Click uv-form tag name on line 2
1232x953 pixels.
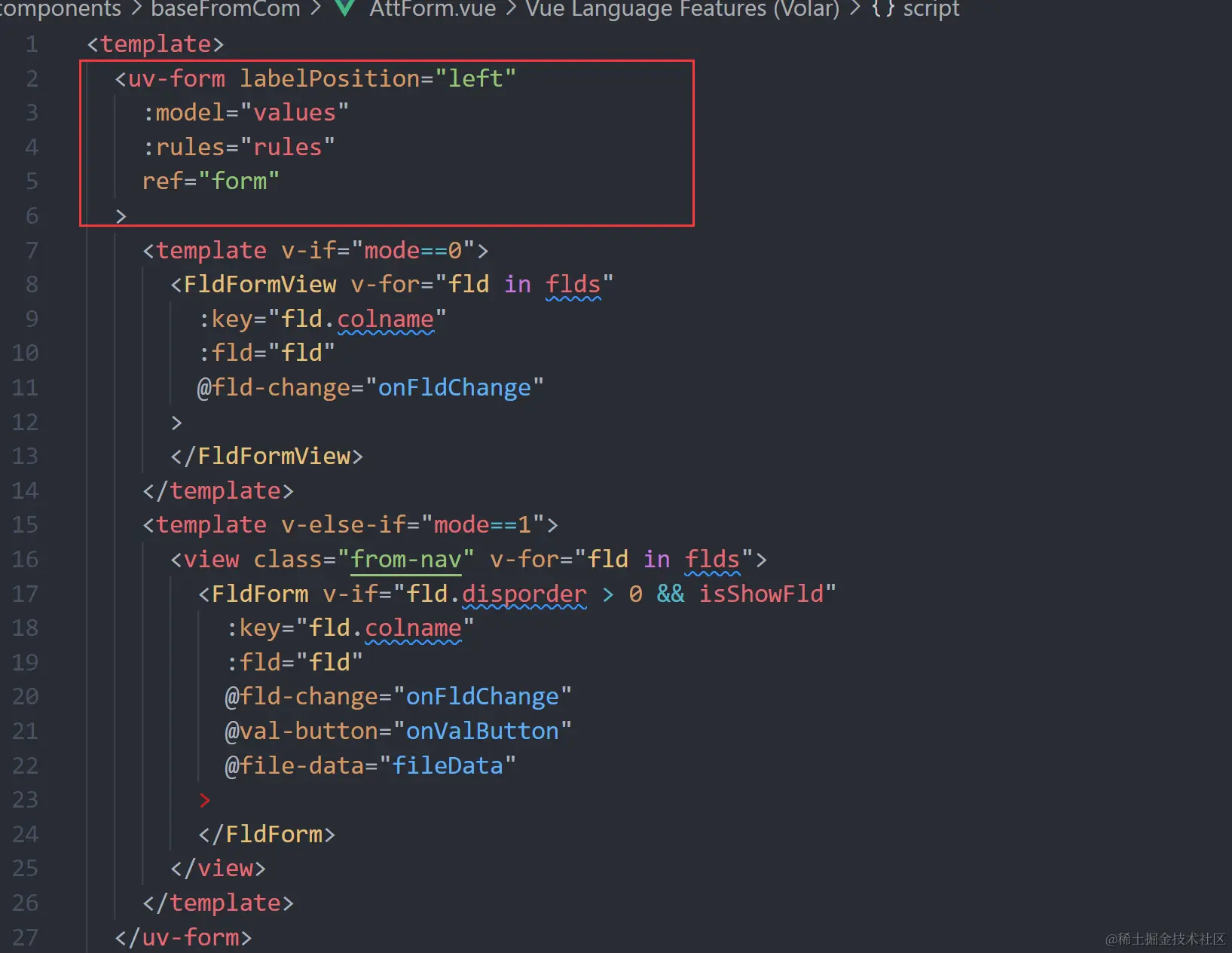point(176,78)
